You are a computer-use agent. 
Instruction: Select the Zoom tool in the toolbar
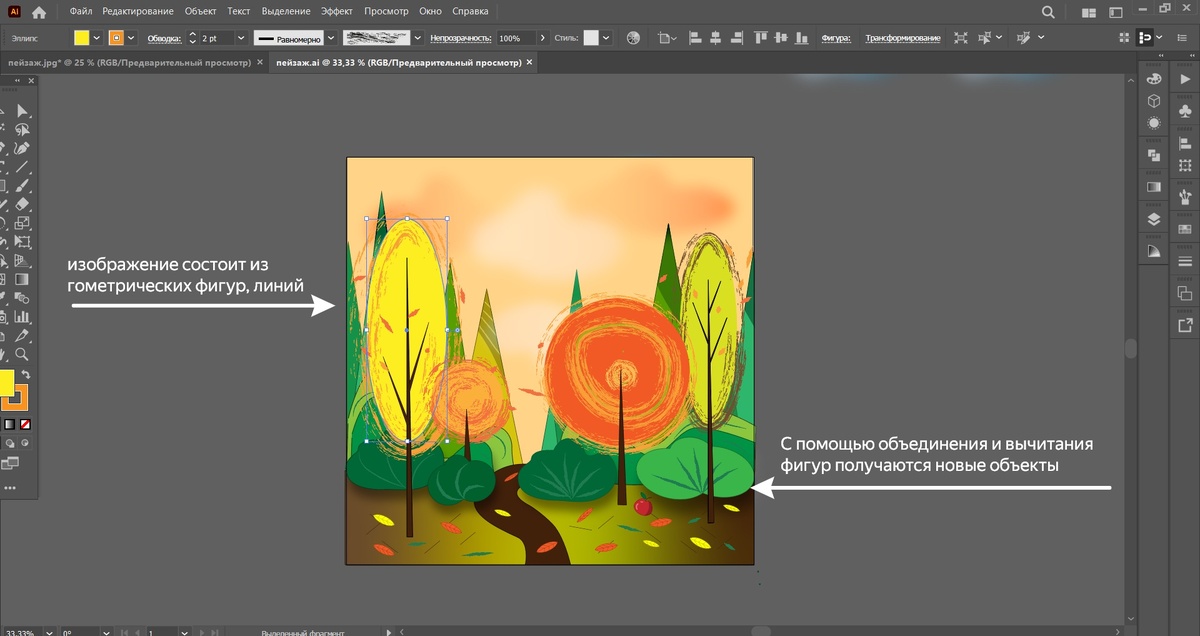22,354
